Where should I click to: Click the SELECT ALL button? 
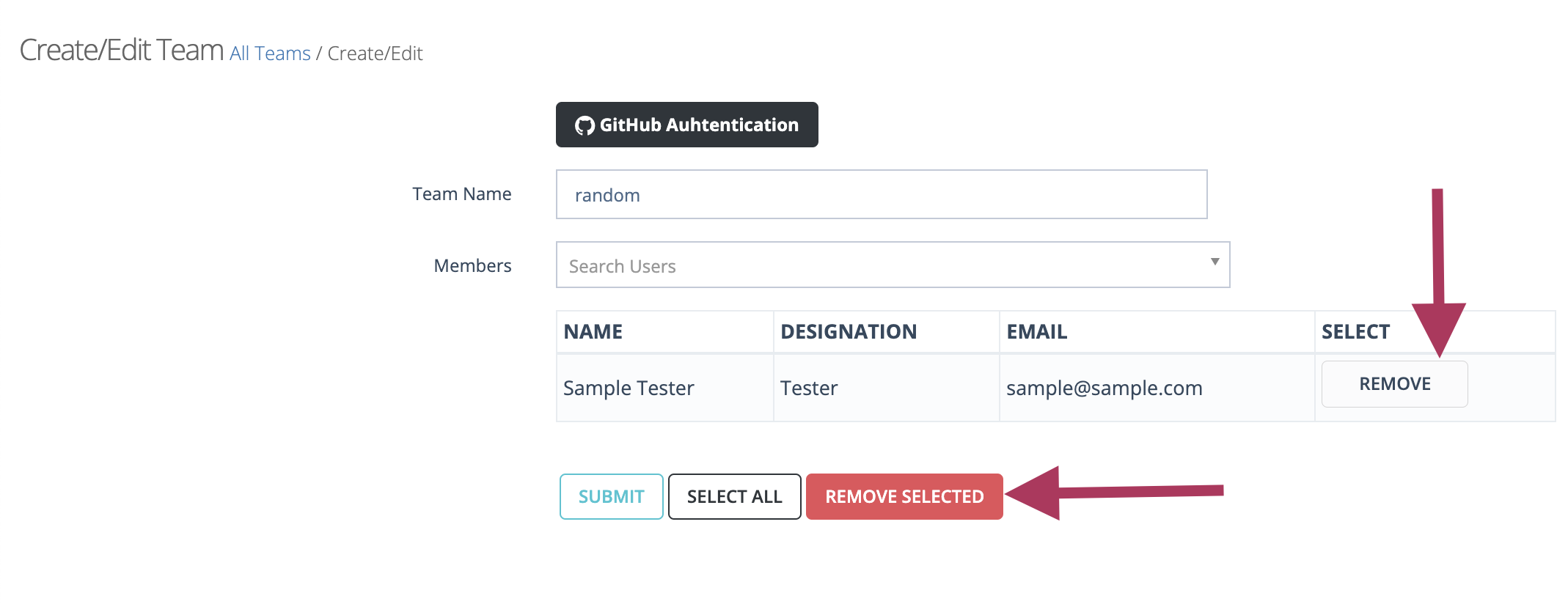[x=734, y=496]
